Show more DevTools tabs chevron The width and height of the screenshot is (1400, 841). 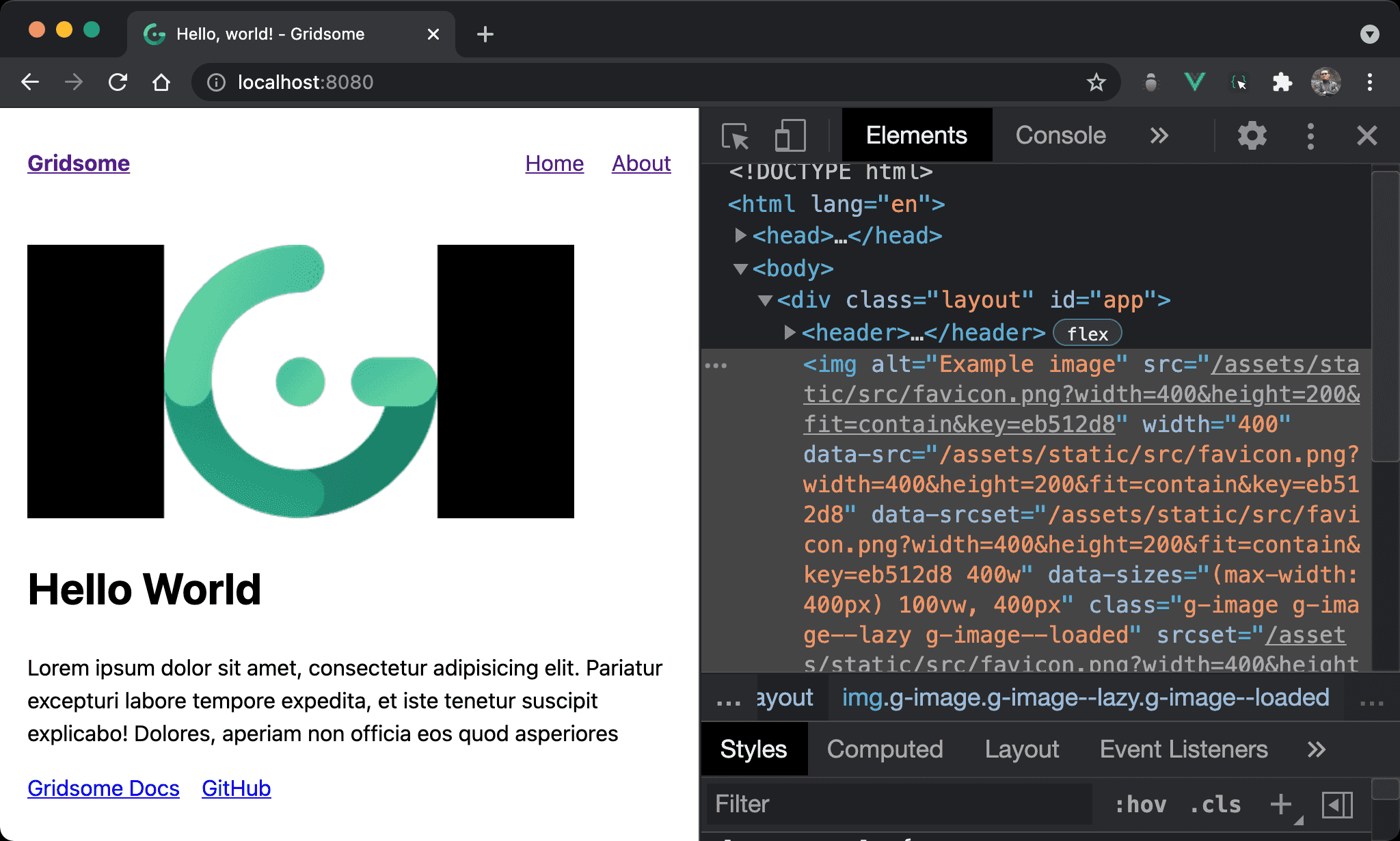[1159, 135]
